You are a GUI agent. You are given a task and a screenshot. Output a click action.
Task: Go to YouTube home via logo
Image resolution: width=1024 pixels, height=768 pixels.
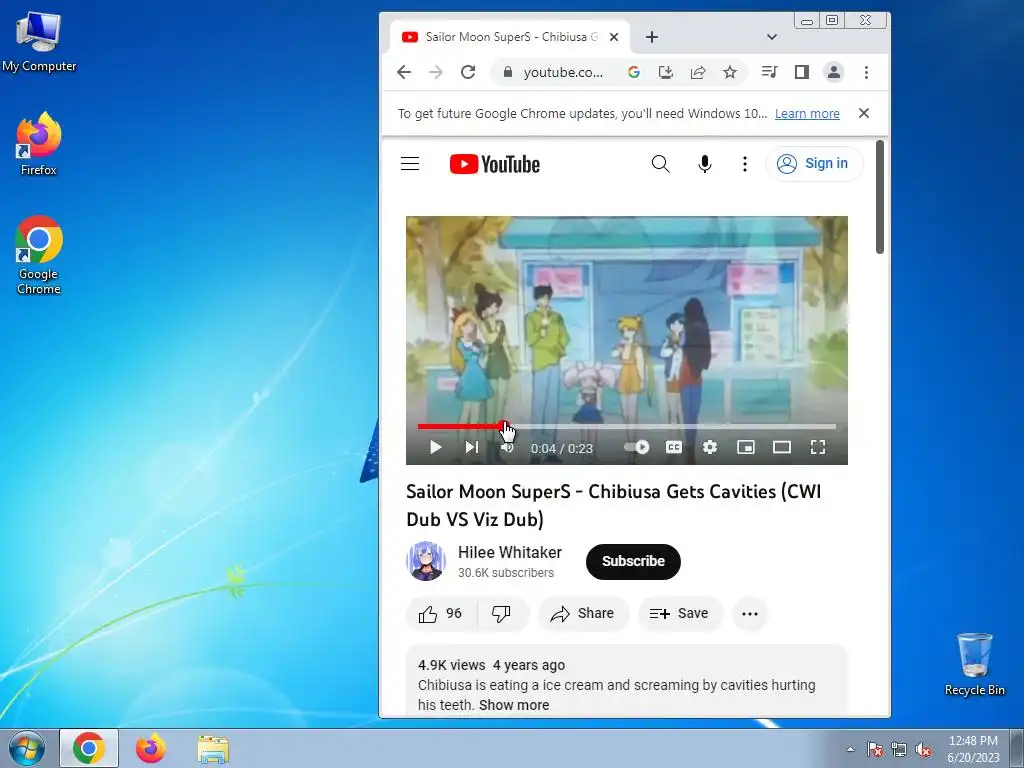point(495,164)
